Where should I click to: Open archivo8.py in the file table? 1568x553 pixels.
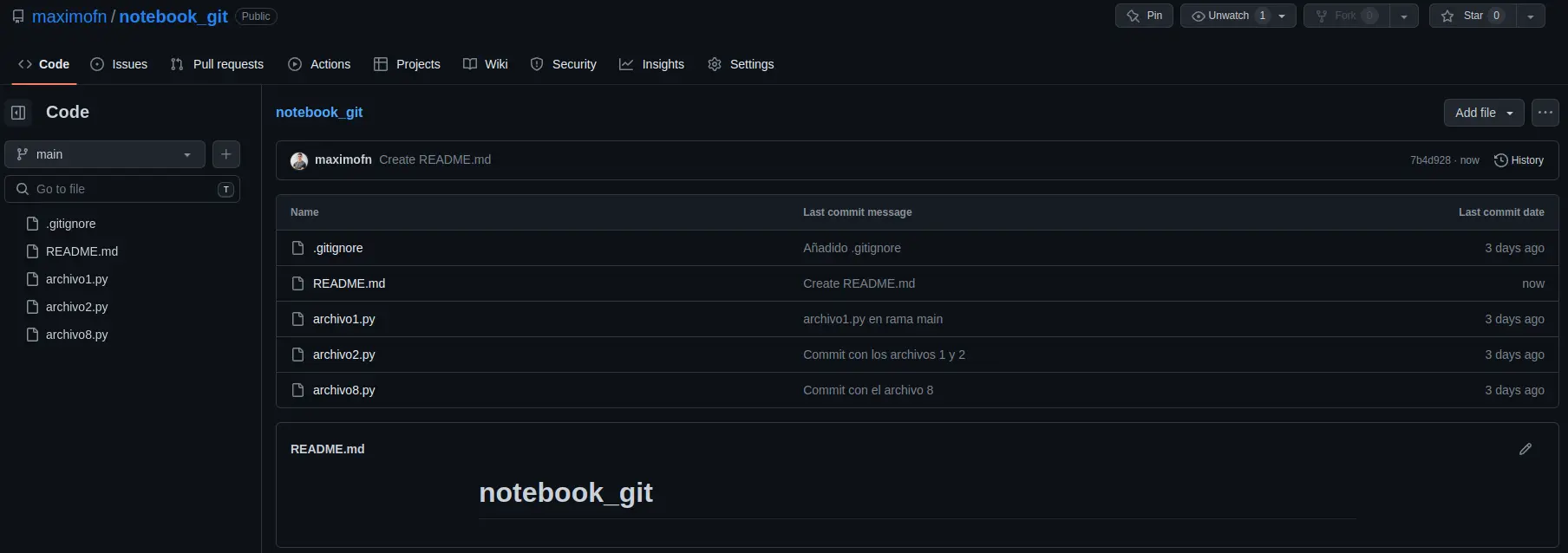343,390
